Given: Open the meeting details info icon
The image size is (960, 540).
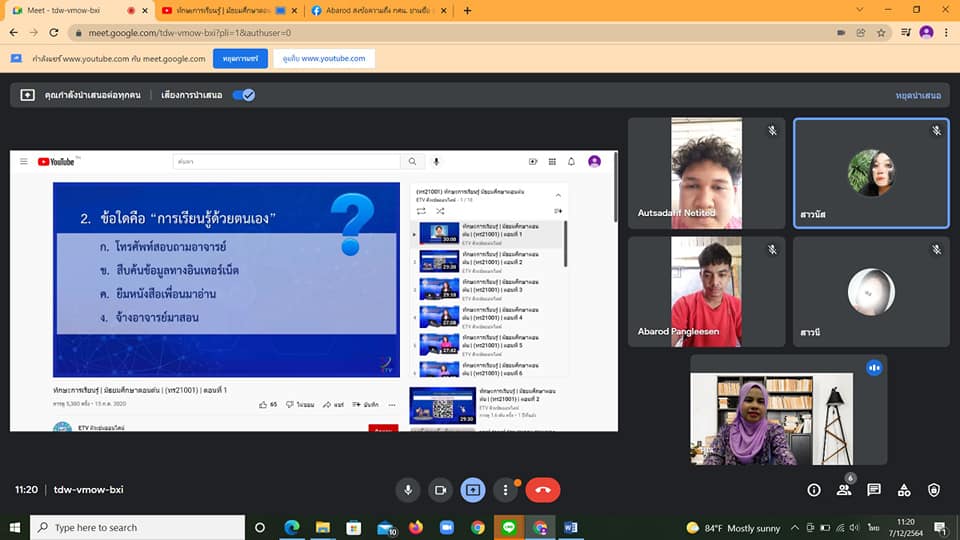Looking at the screenshot, I should pyautogui.click(x=814, y=490).
